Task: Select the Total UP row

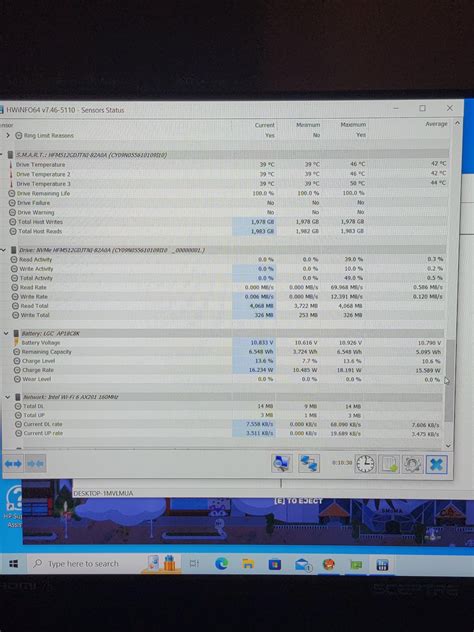Action: (229, 415)
